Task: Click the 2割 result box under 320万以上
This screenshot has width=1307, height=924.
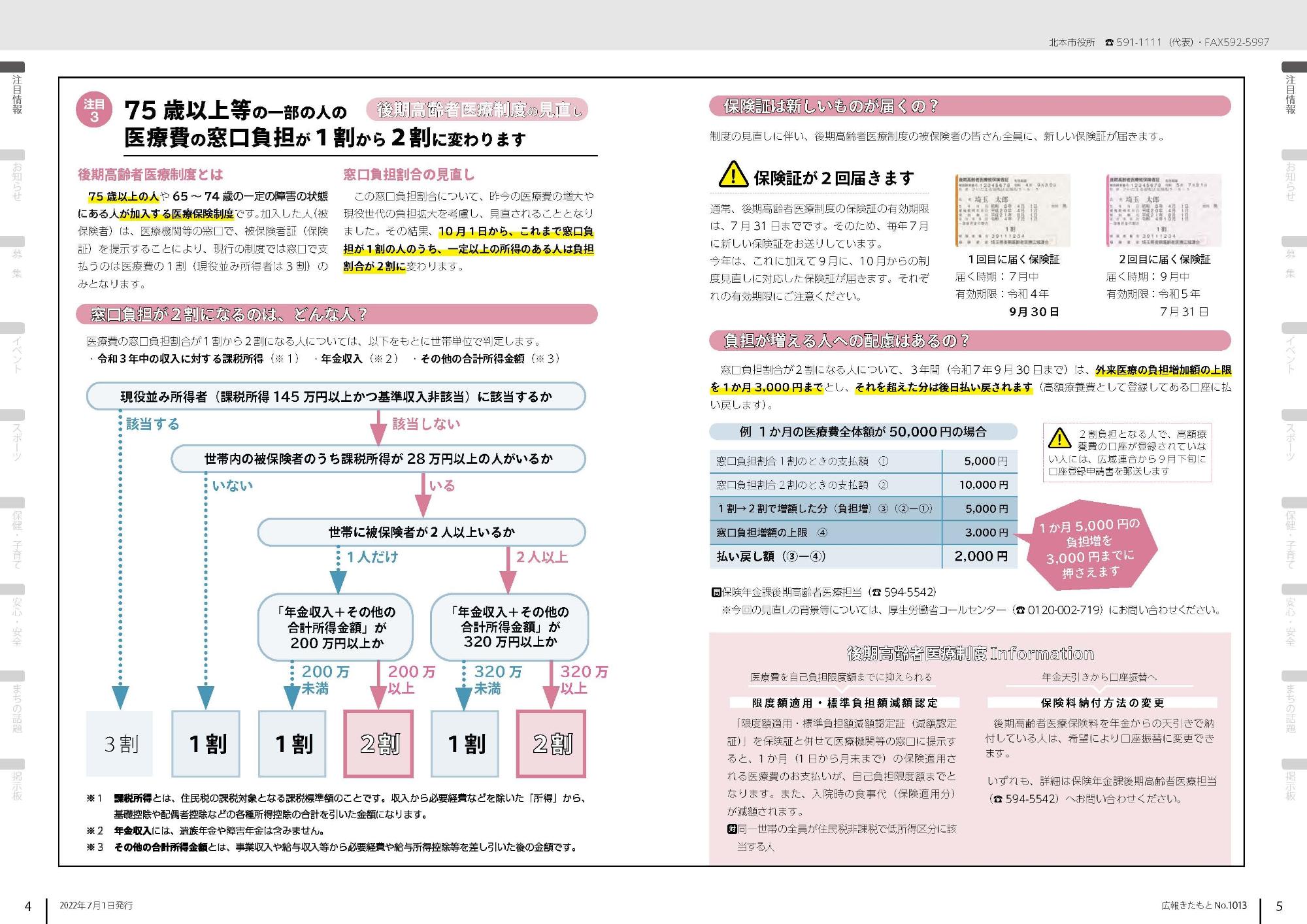Action: [551, 744]
